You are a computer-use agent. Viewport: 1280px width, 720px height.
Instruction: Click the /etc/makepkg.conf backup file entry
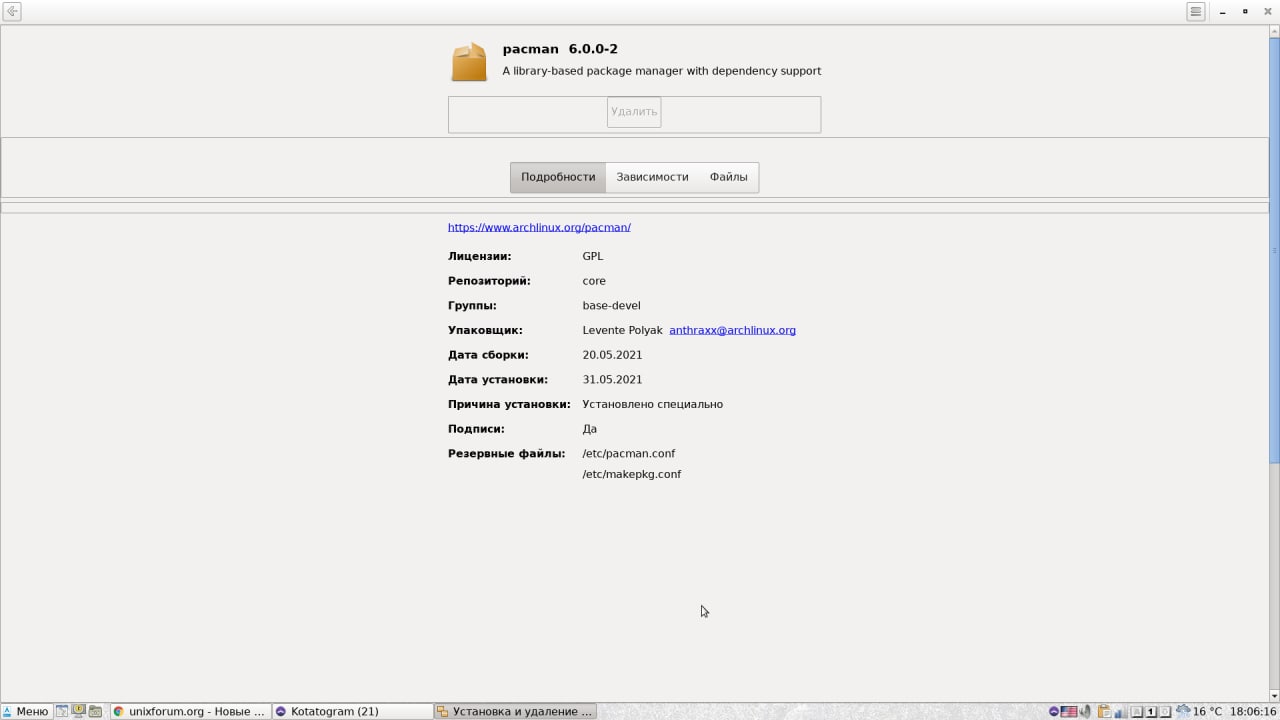[632, 474]
